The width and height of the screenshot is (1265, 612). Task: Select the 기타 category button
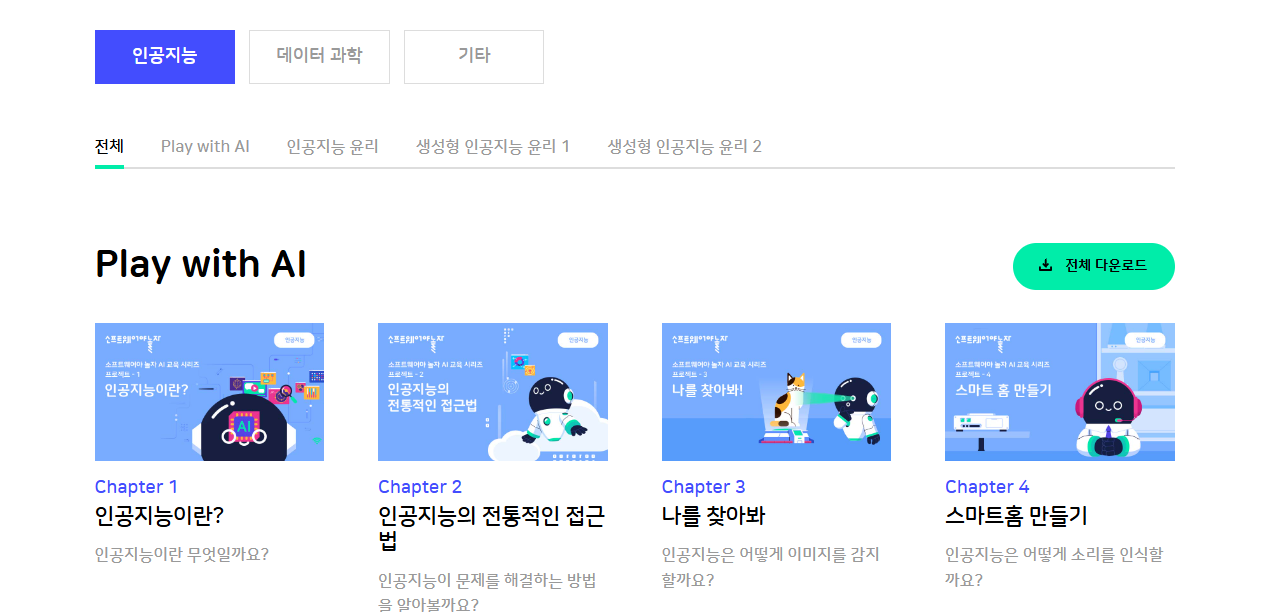[x=474, y=57]
